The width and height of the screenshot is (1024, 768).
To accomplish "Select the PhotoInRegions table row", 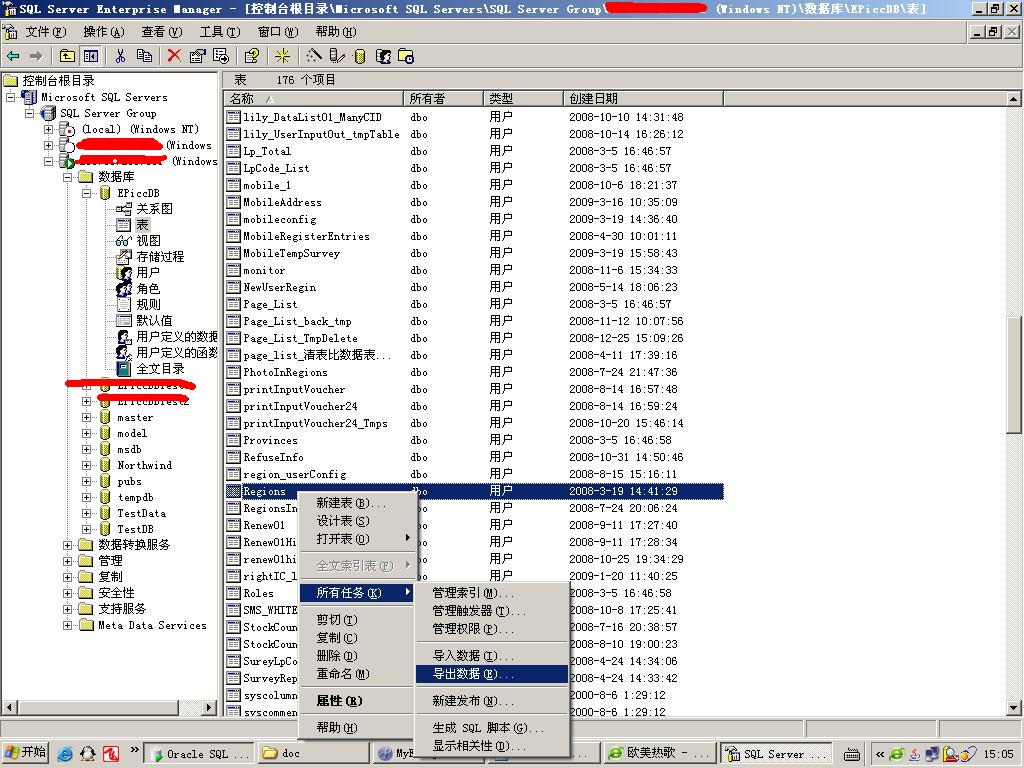I will 475,372.
